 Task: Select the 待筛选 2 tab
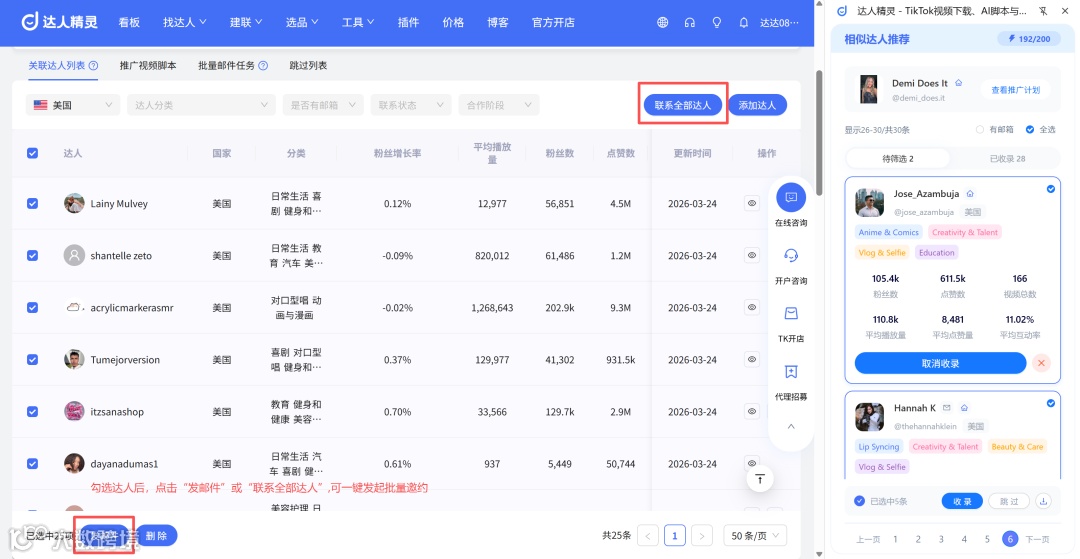[897, 158]
